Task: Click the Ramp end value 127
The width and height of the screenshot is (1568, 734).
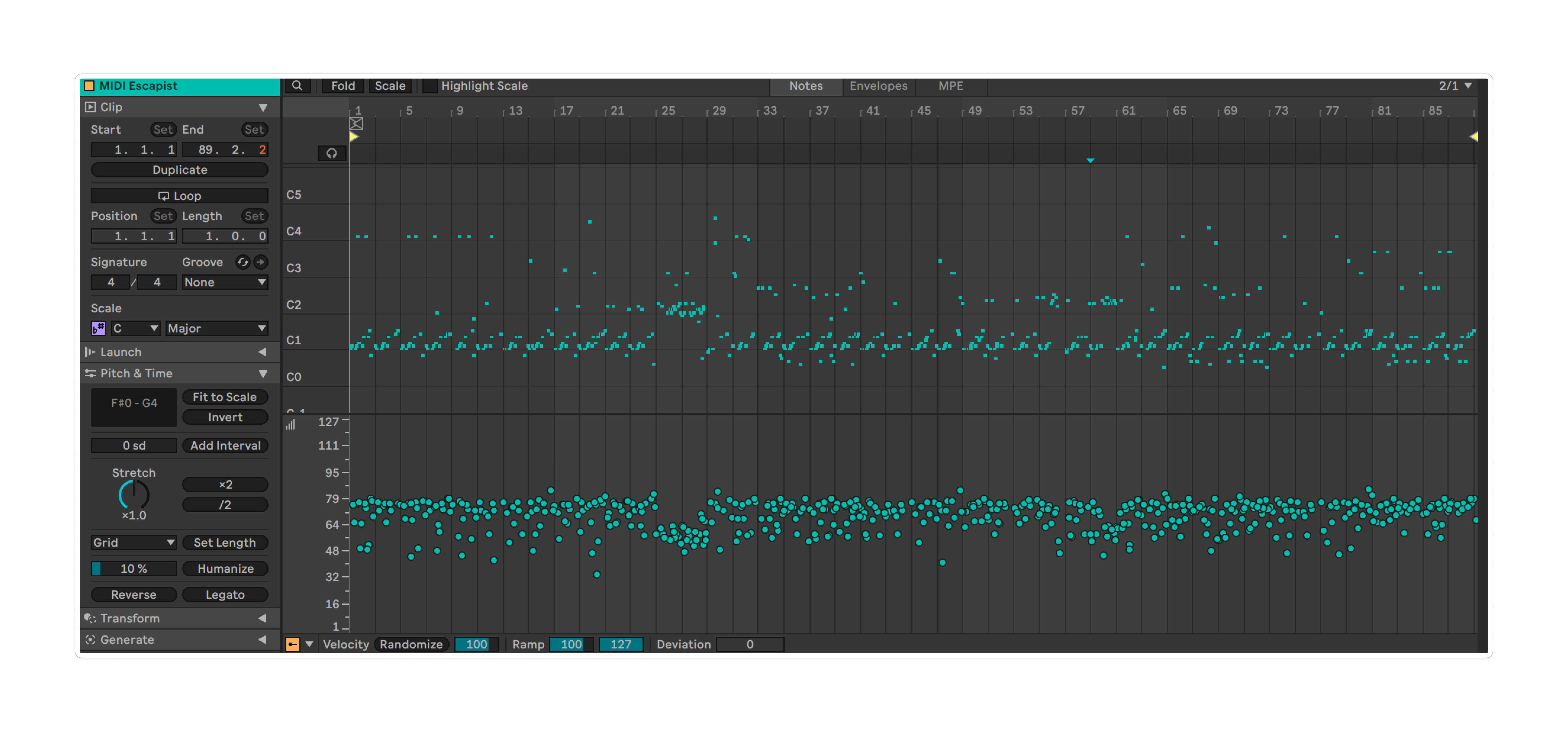Action: pyautogui.click(x=621, y=644)
